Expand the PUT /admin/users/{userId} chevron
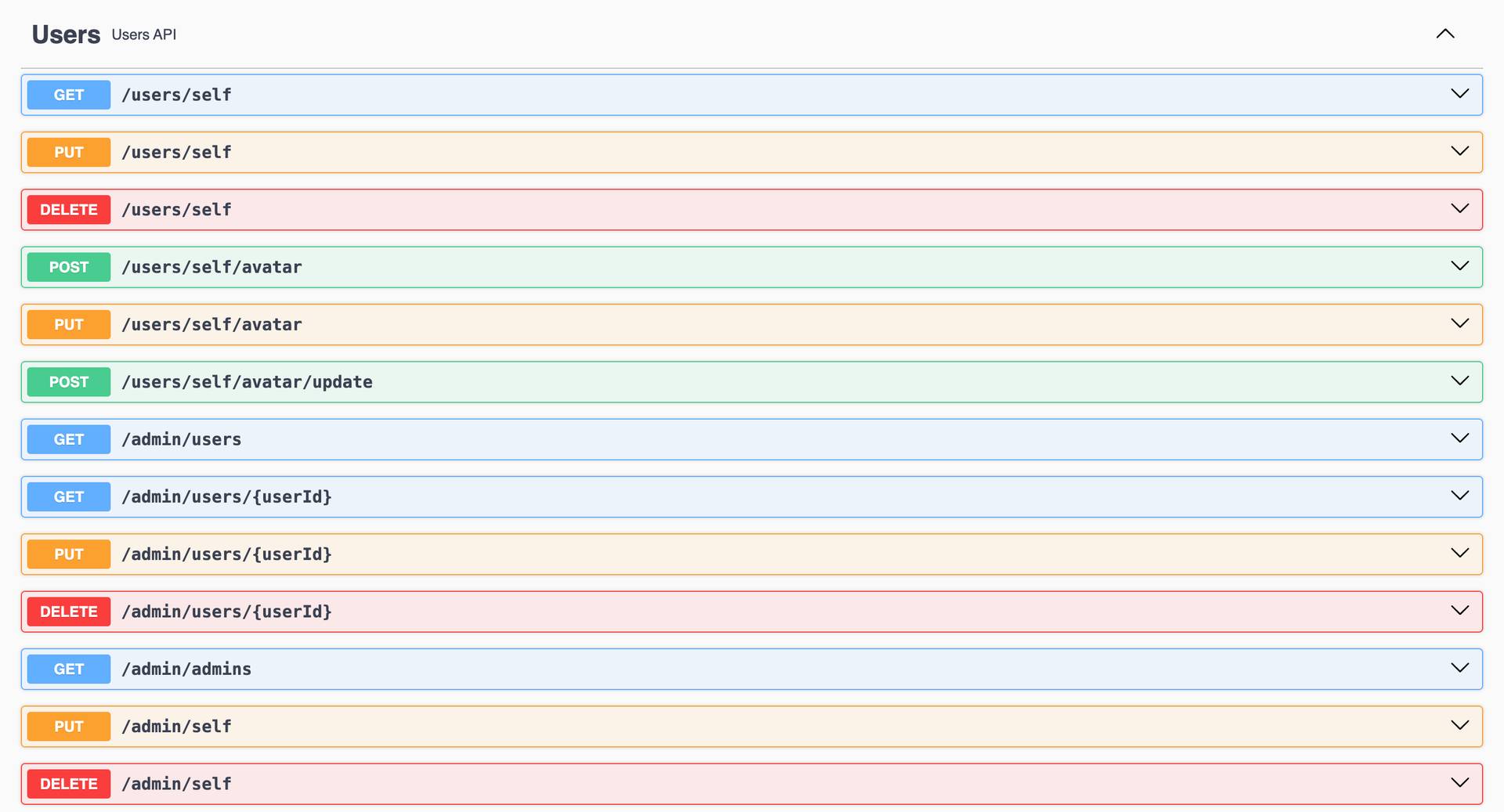Viewport: 1504px width, 812px height. (x=1459, y=553)
